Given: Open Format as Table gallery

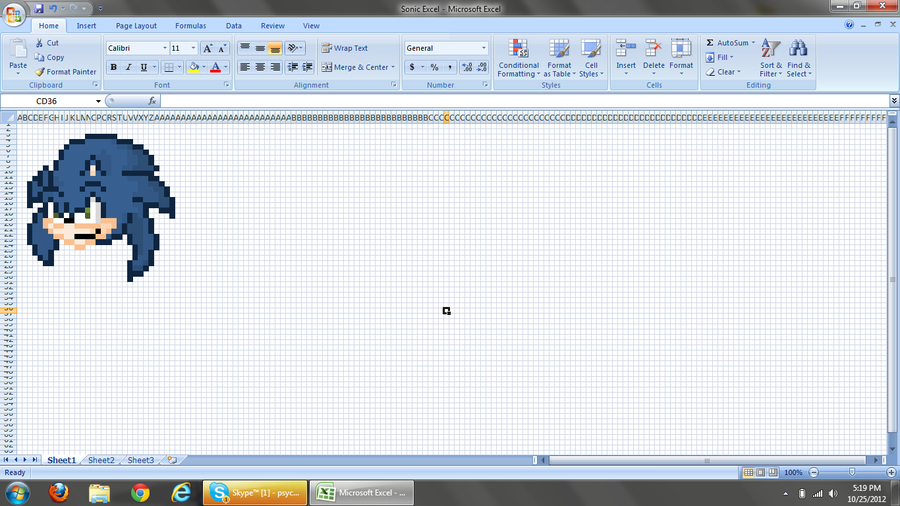Looking at the screenshot, I should click(x=559, y=58).
